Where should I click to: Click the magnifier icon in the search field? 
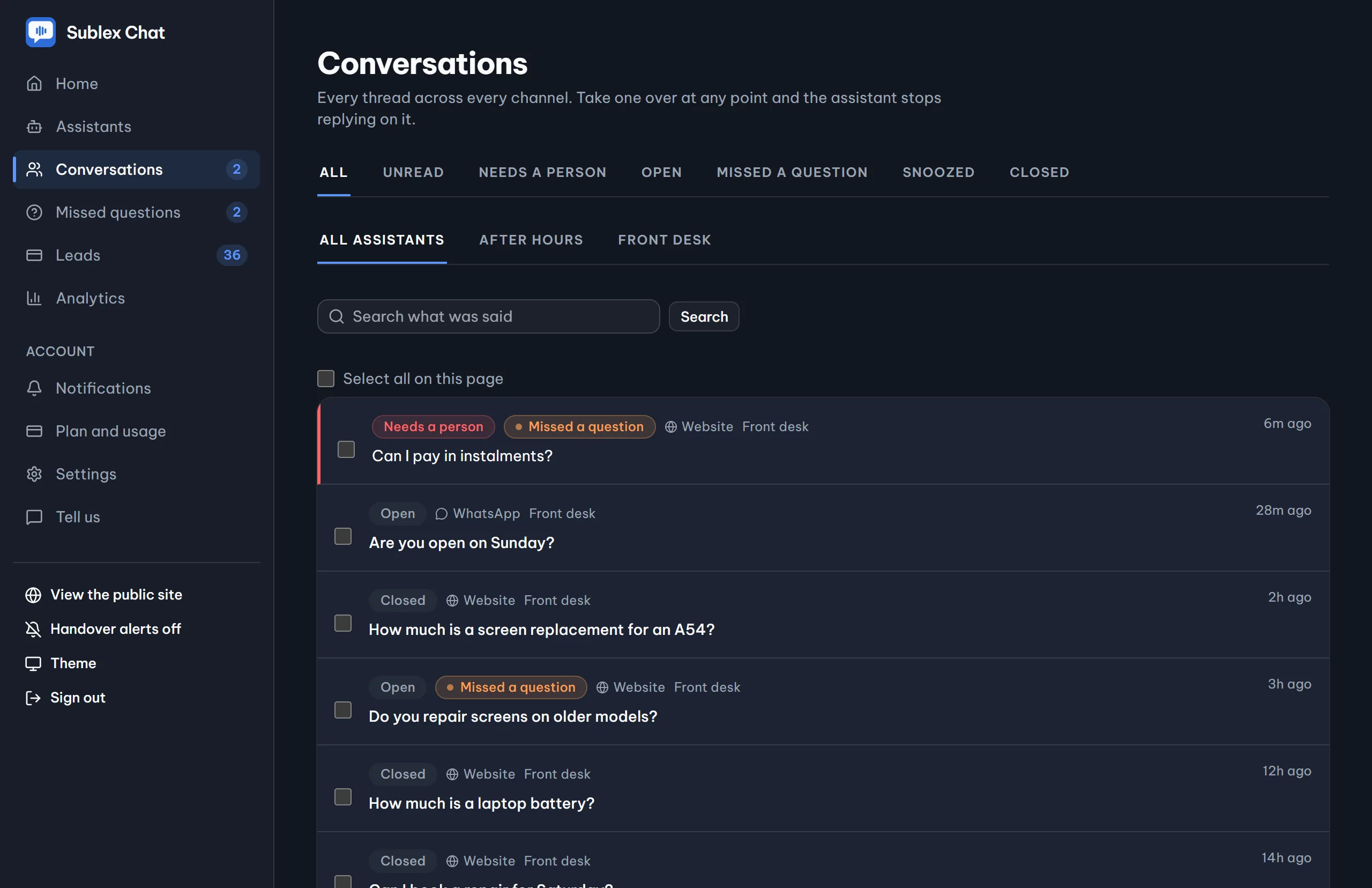(337, 316)
